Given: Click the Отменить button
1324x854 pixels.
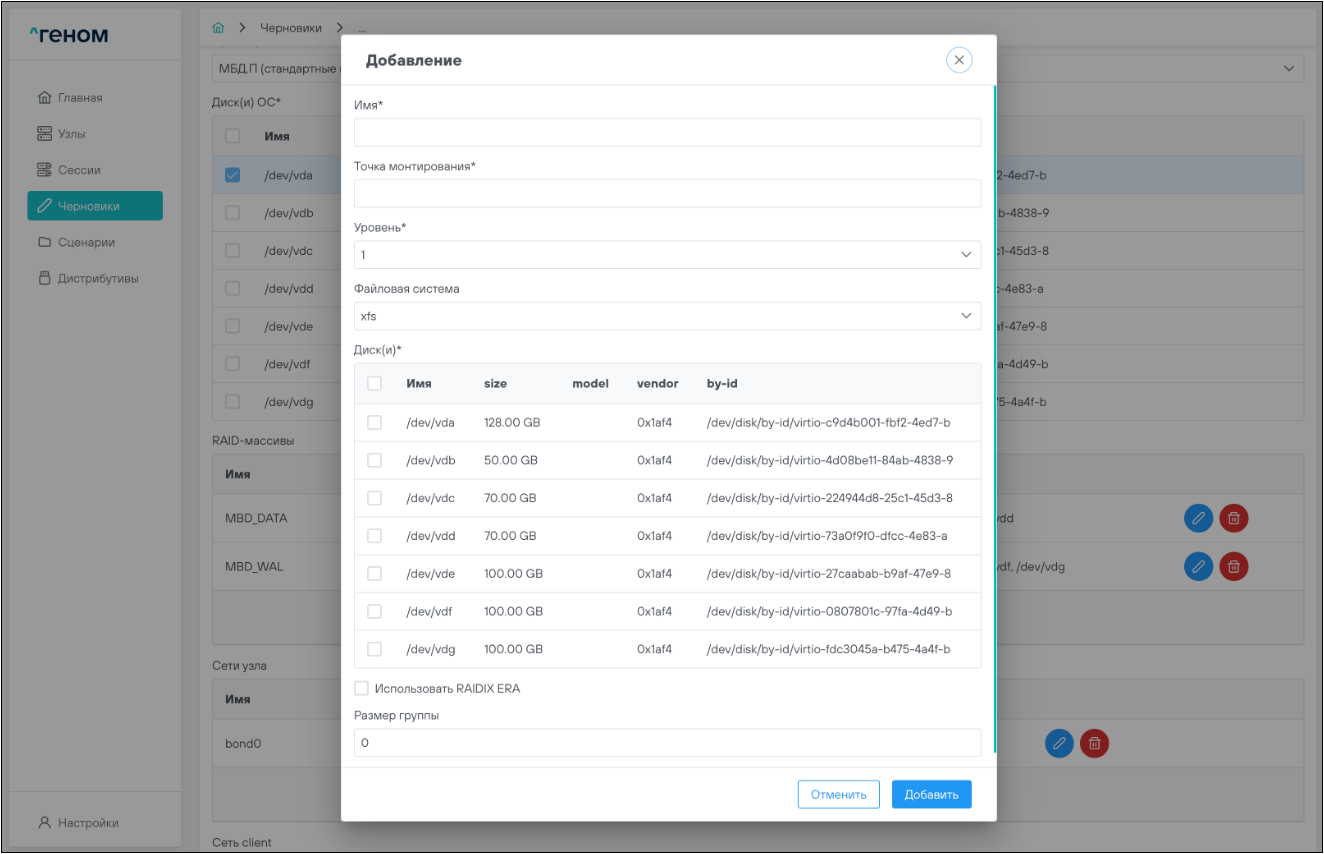Looking at the screenshot, I should pos(838,794).
